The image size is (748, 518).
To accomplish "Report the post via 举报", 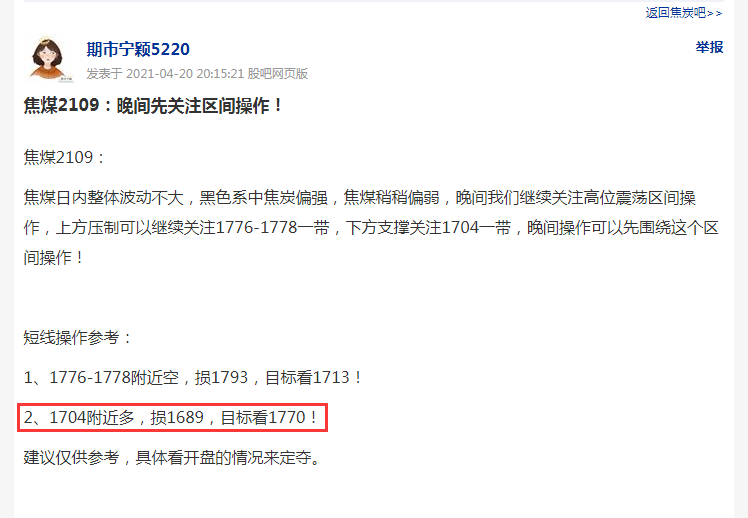I will point(709,47).
